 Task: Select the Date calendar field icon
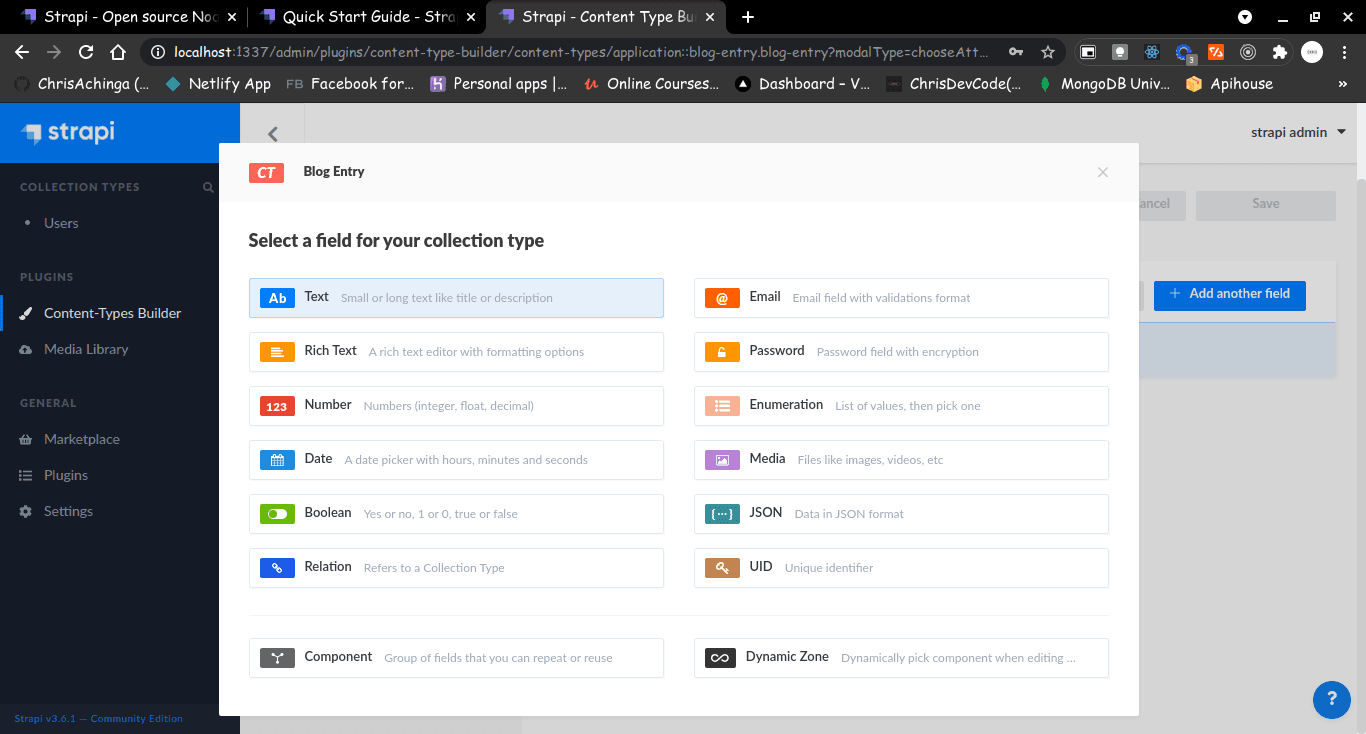[277, 460]
